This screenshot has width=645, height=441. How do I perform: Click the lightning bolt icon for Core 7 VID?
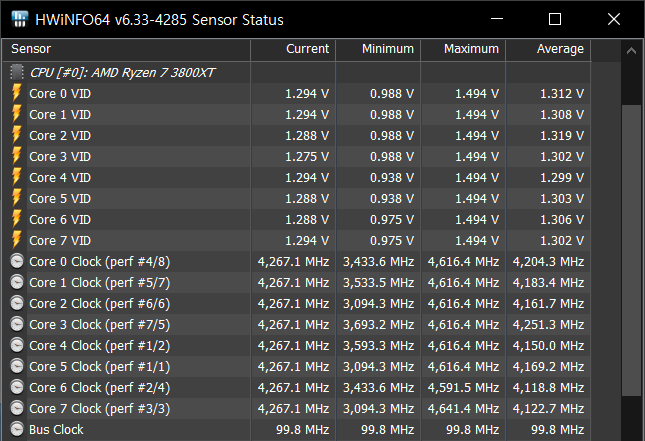[17, 240]
